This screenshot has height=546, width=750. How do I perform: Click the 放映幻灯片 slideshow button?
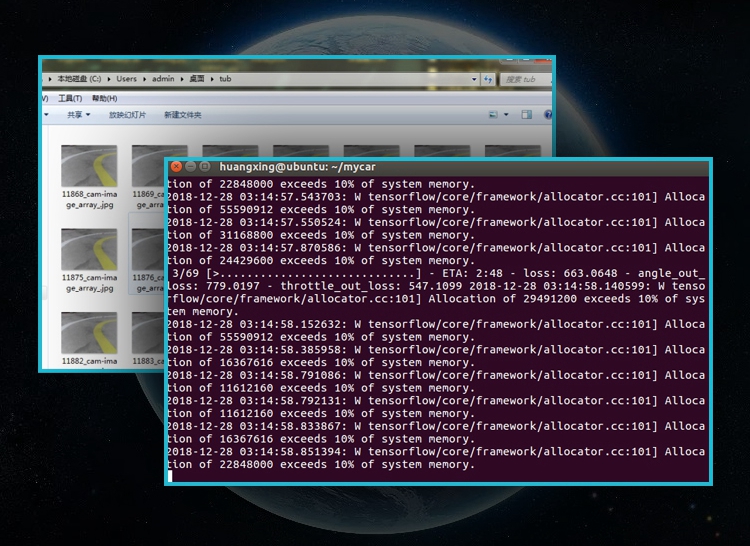pyautogui.click(x=127, y=115)
